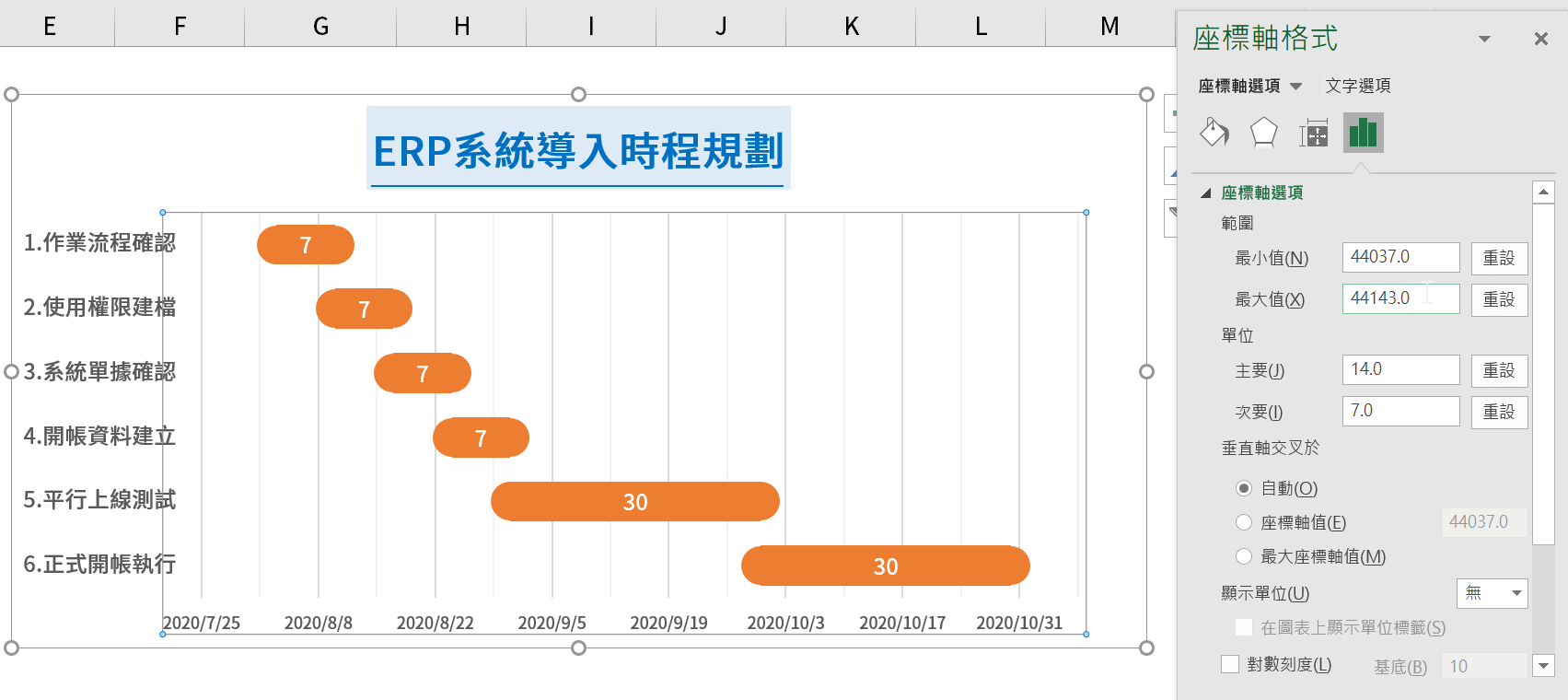This screenshot has height=700, width=1568.
Task: Select the 6.正式開帳執行 bar
Action: (x=886, y=566)
